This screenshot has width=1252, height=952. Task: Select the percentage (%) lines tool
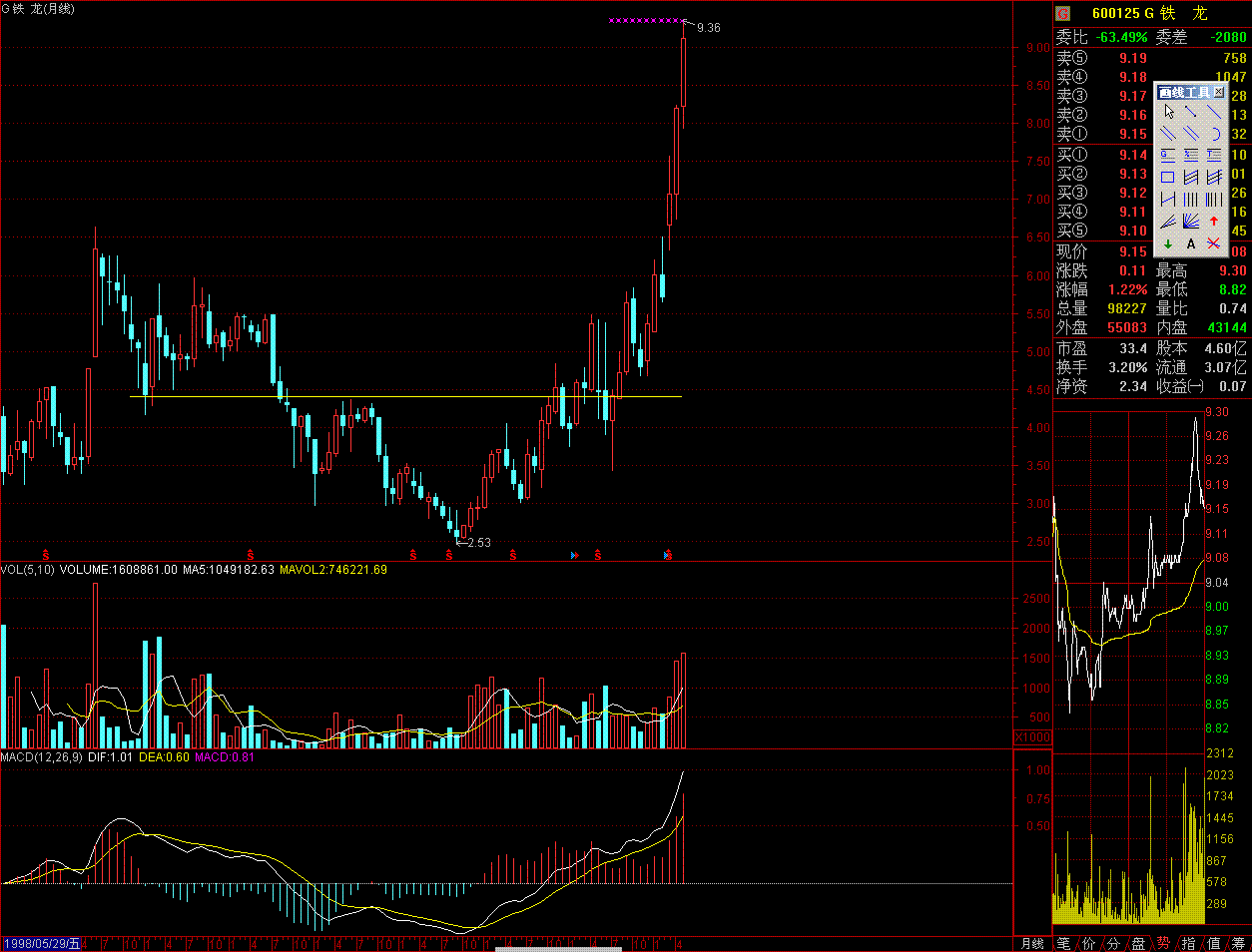coord(1191,156)
